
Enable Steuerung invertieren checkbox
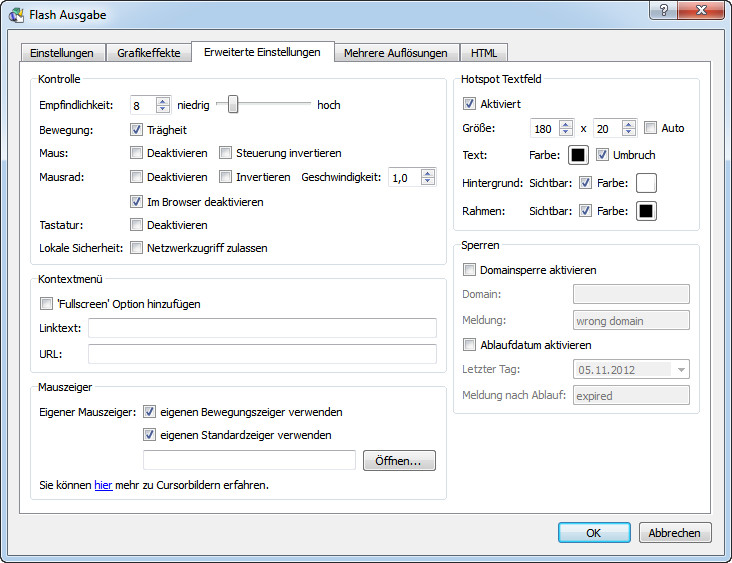(x=225, y=153)
